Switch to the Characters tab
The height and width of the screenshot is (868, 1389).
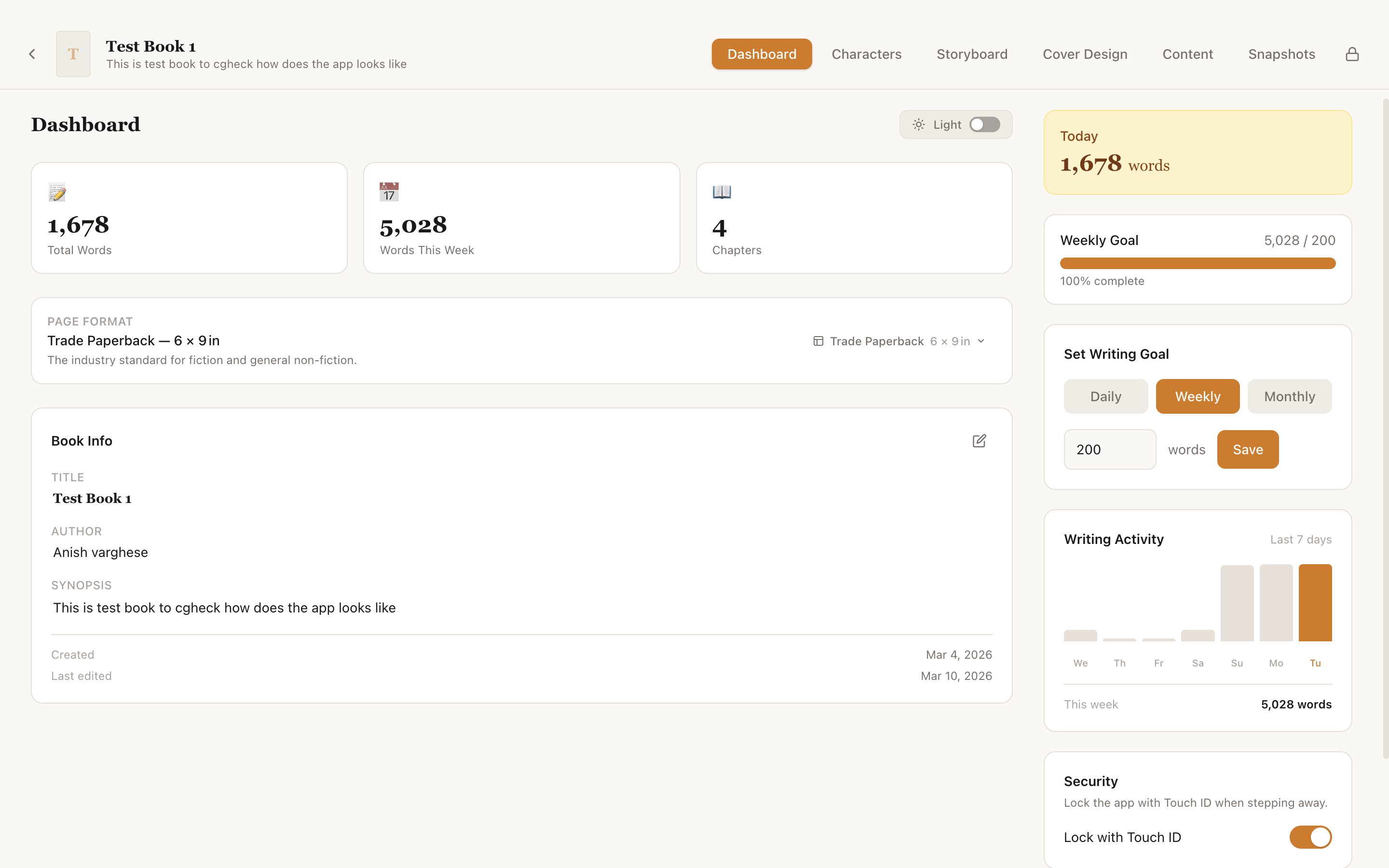click(867, 54)
